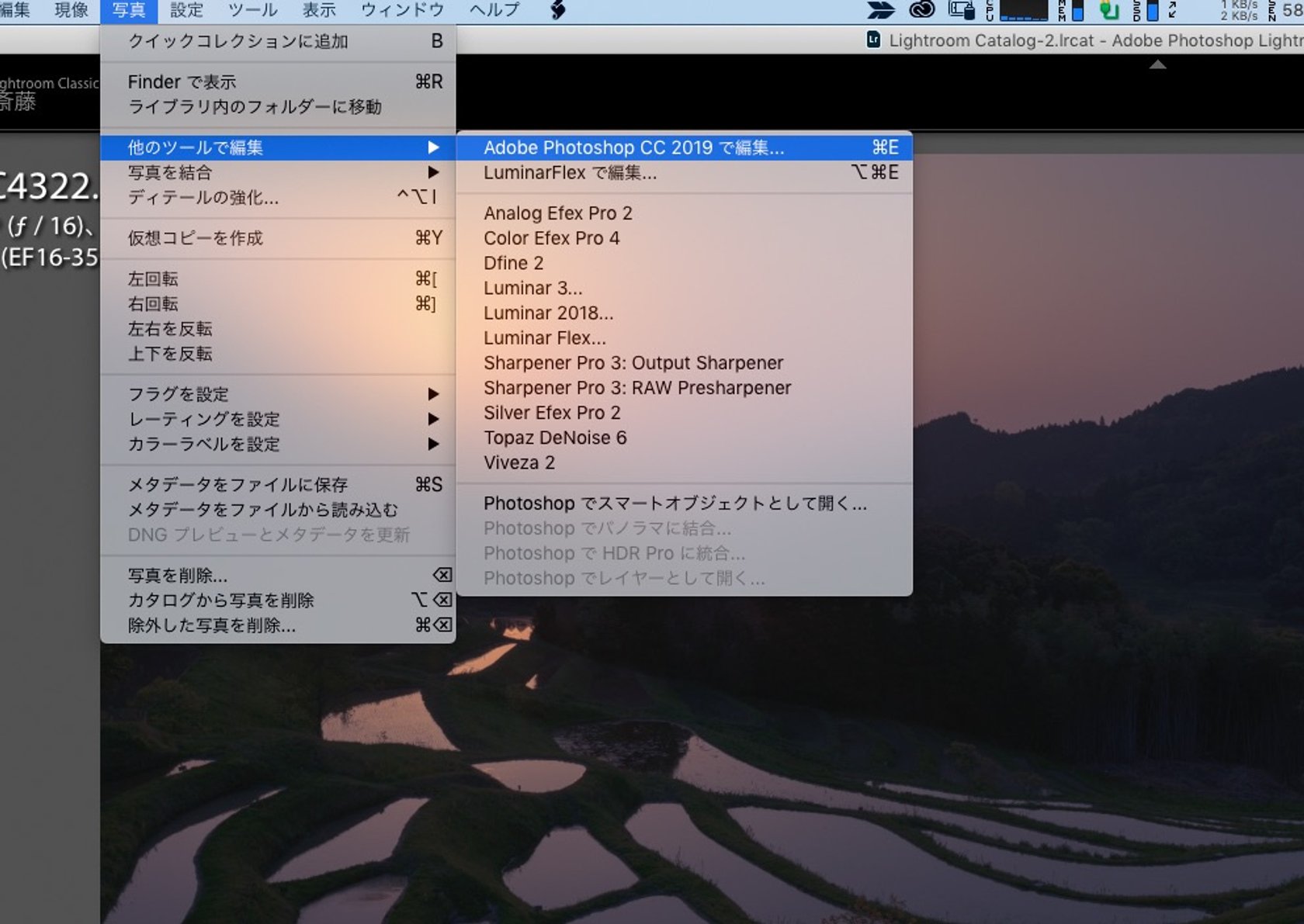Select Luminar 2018...
The image size is (1304, 924).
[685, 313]
